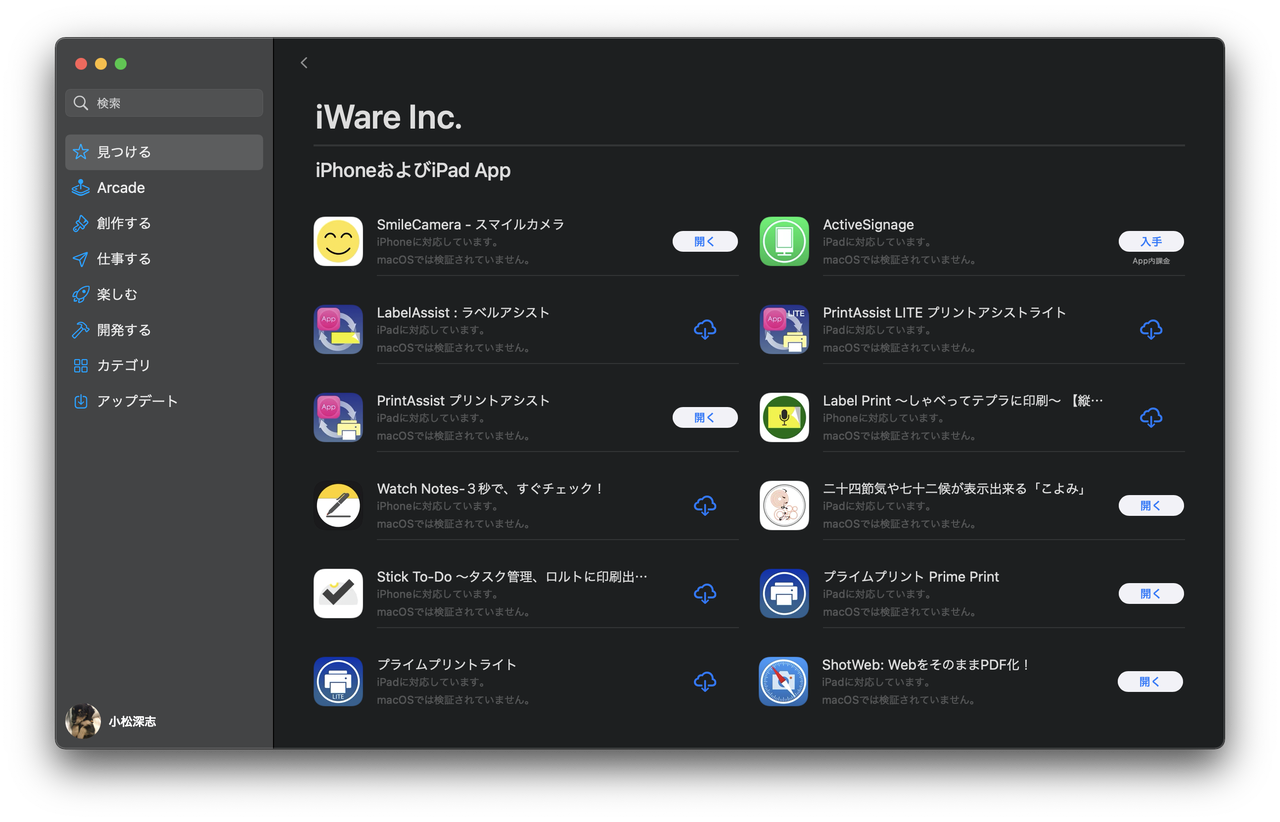Download Stick To-Do via cloud icon
Image resolution: width=1280 pixels, height=822 pixels.
click(x=705, y=593)
